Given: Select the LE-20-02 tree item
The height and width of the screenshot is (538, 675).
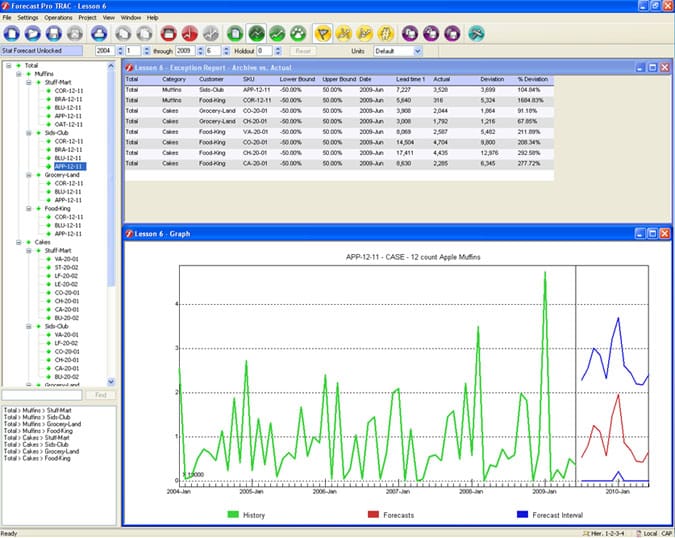Looking at the screenshot, I should coord(67,284).
